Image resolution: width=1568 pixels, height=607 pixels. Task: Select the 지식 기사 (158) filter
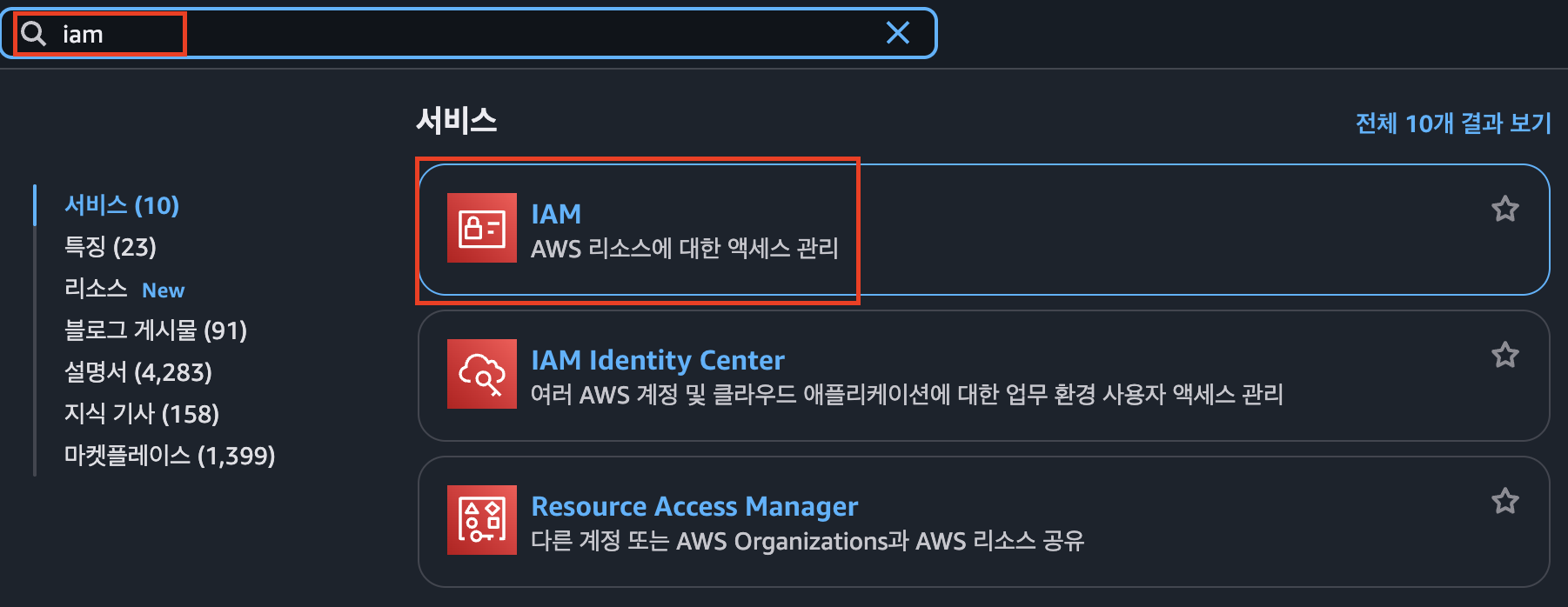click(142, 414)
